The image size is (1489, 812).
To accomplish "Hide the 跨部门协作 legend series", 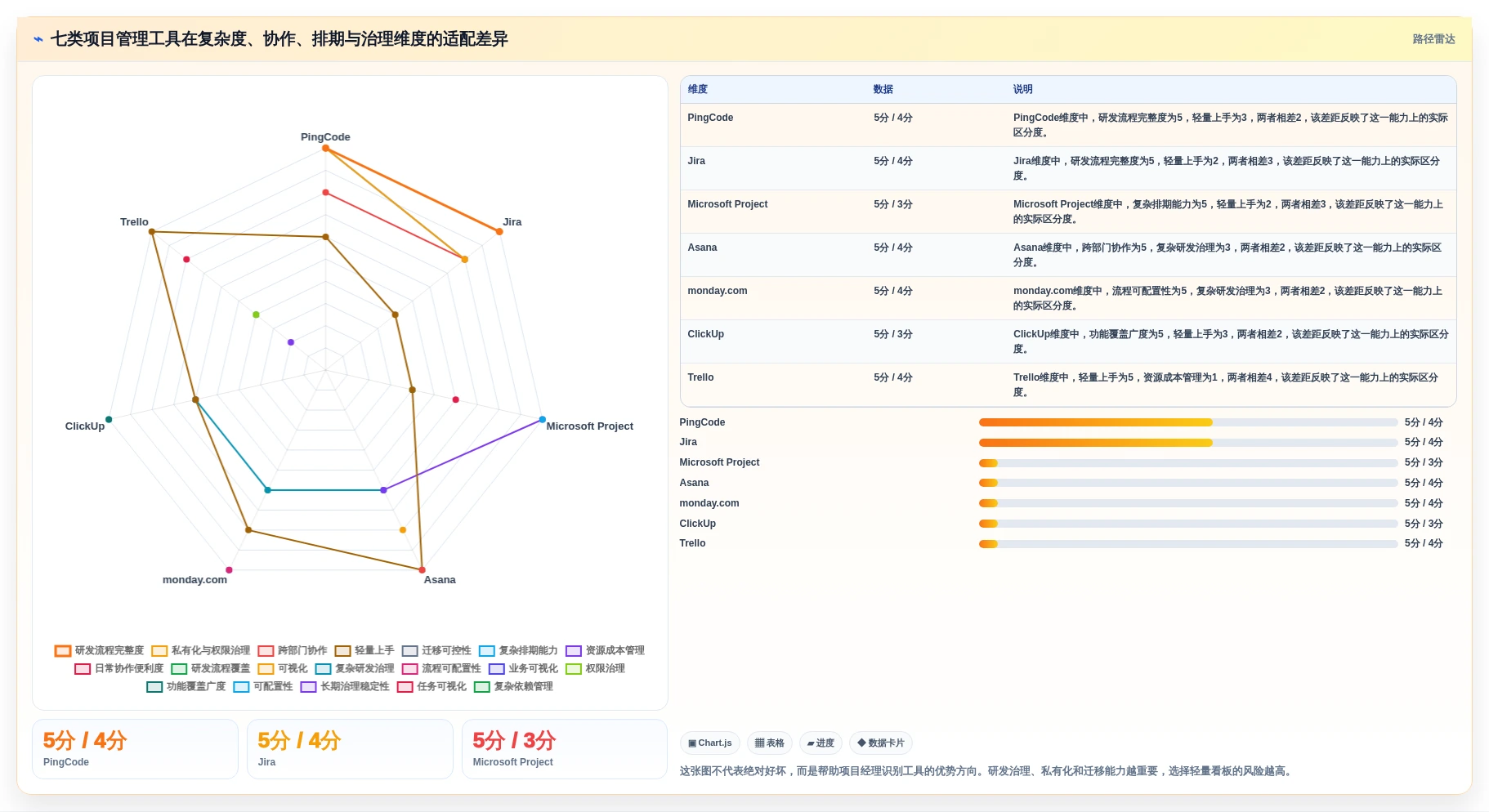I will 293,651.
